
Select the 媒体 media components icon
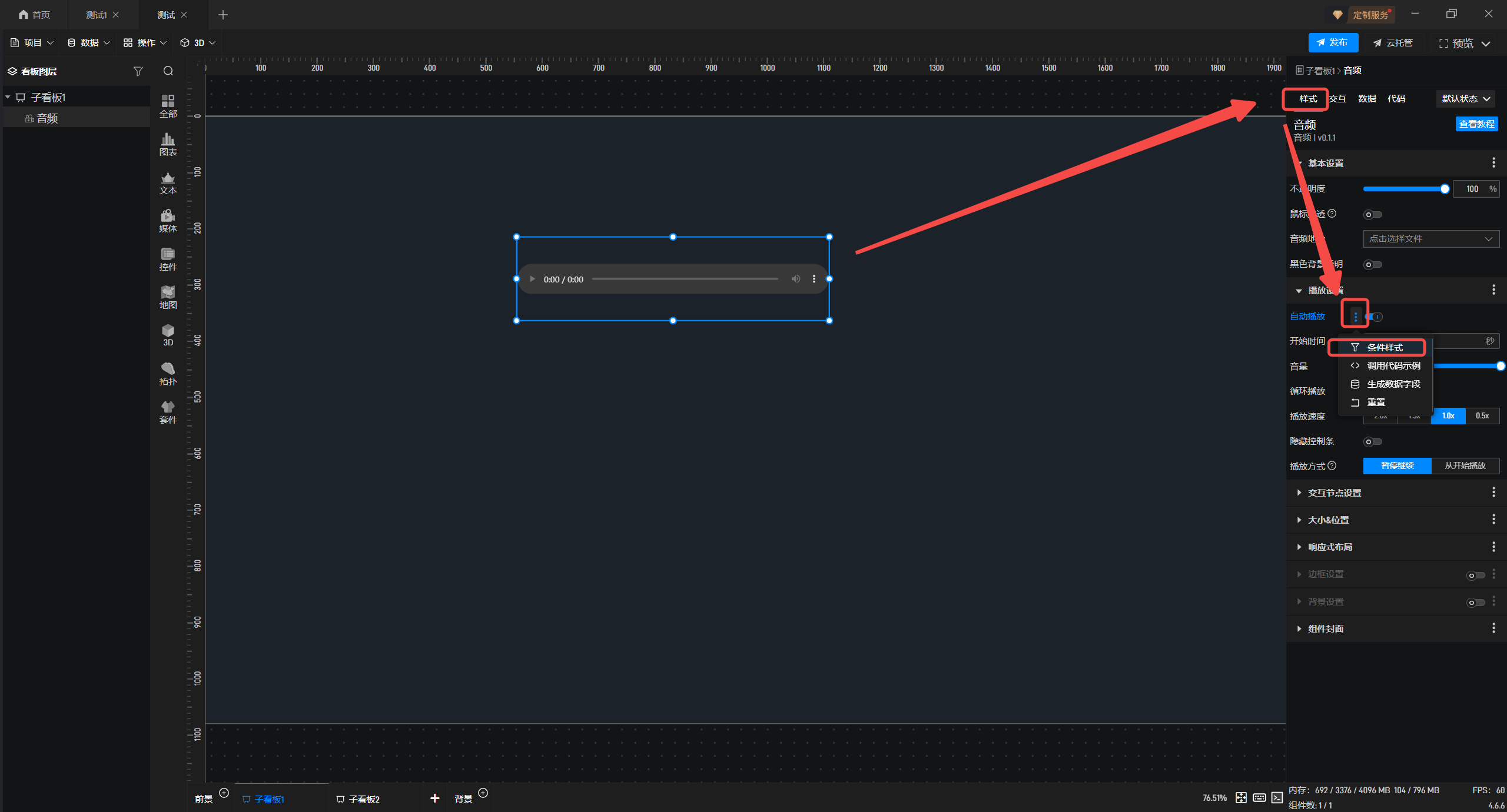pos(168,220)
